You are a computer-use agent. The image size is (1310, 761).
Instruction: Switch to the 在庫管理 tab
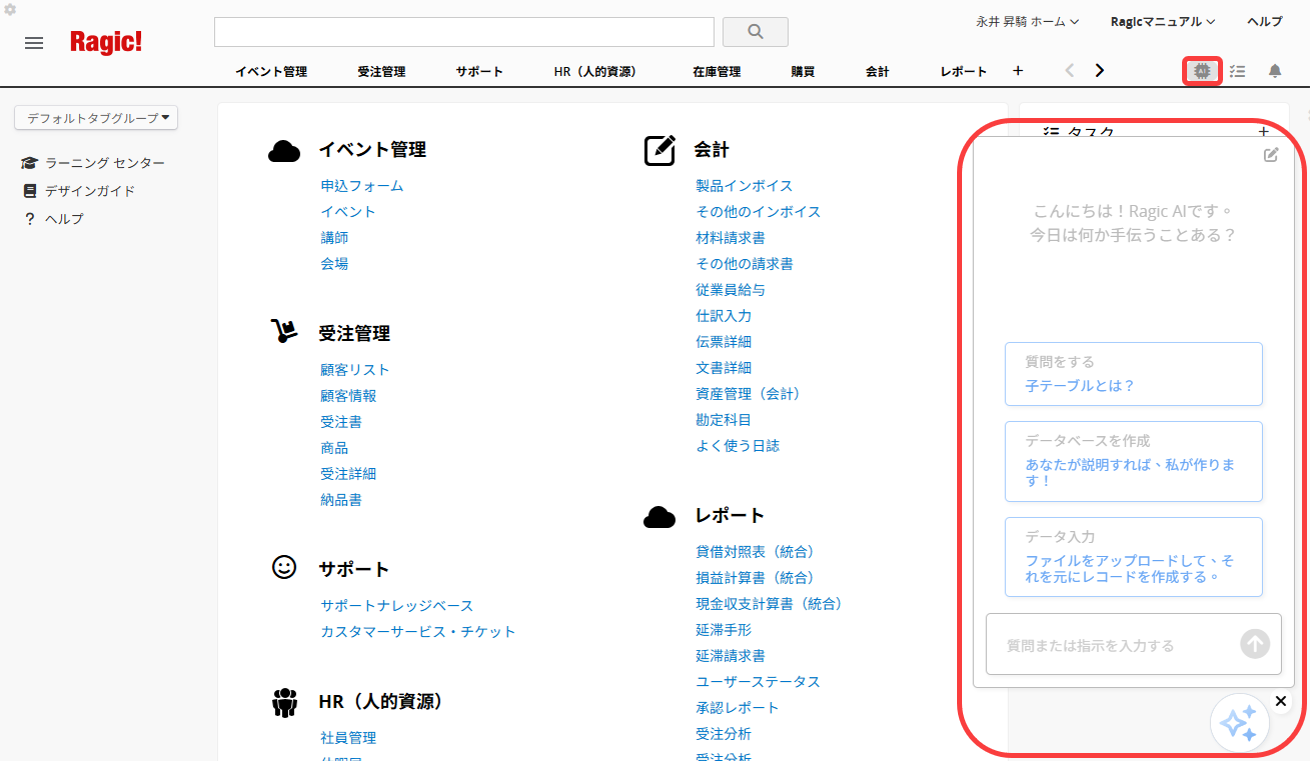(716, 71)
